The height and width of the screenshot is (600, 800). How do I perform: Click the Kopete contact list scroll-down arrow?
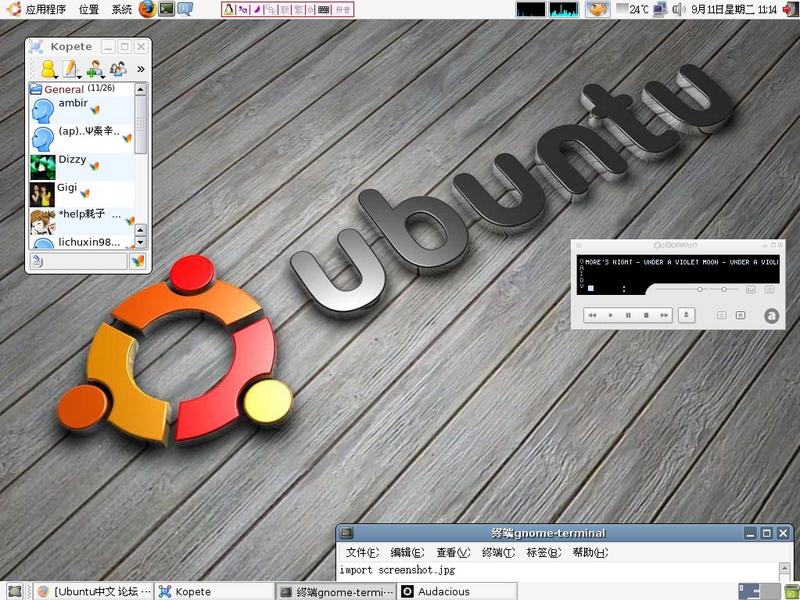(x=140, y=242)
